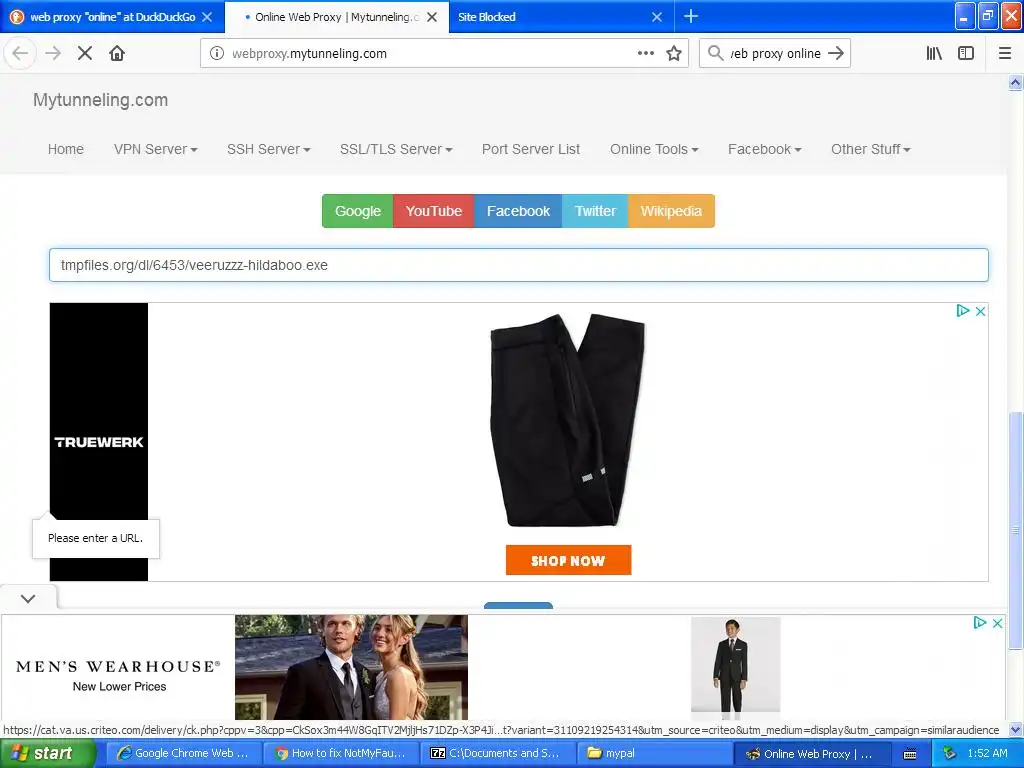Viewport: 1024px width, 768px height.
Task: Click the browser Forward arrow button
Action: point(54,53)
